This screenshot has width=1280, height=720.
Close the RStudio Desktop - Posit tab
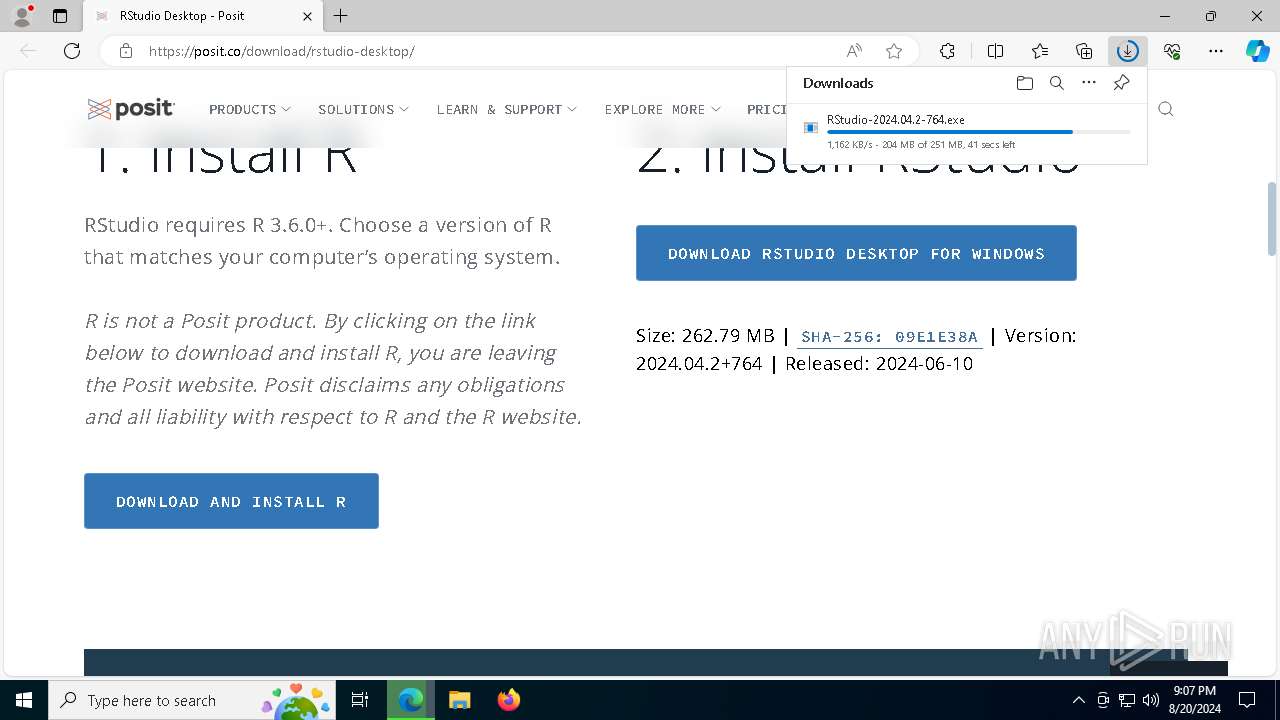307,16
